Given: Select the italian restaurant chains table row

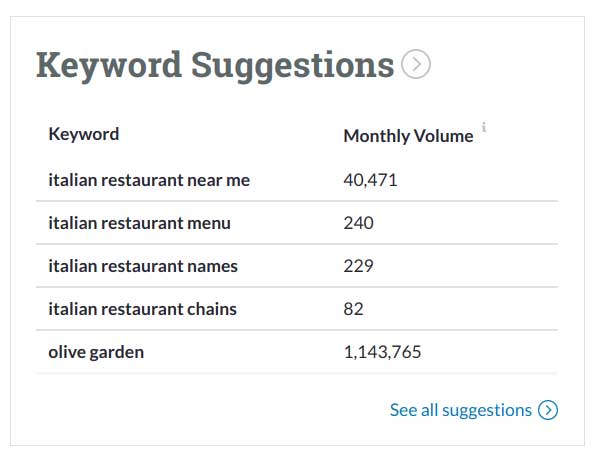Looking at the screenshot, I should (297, 309).
